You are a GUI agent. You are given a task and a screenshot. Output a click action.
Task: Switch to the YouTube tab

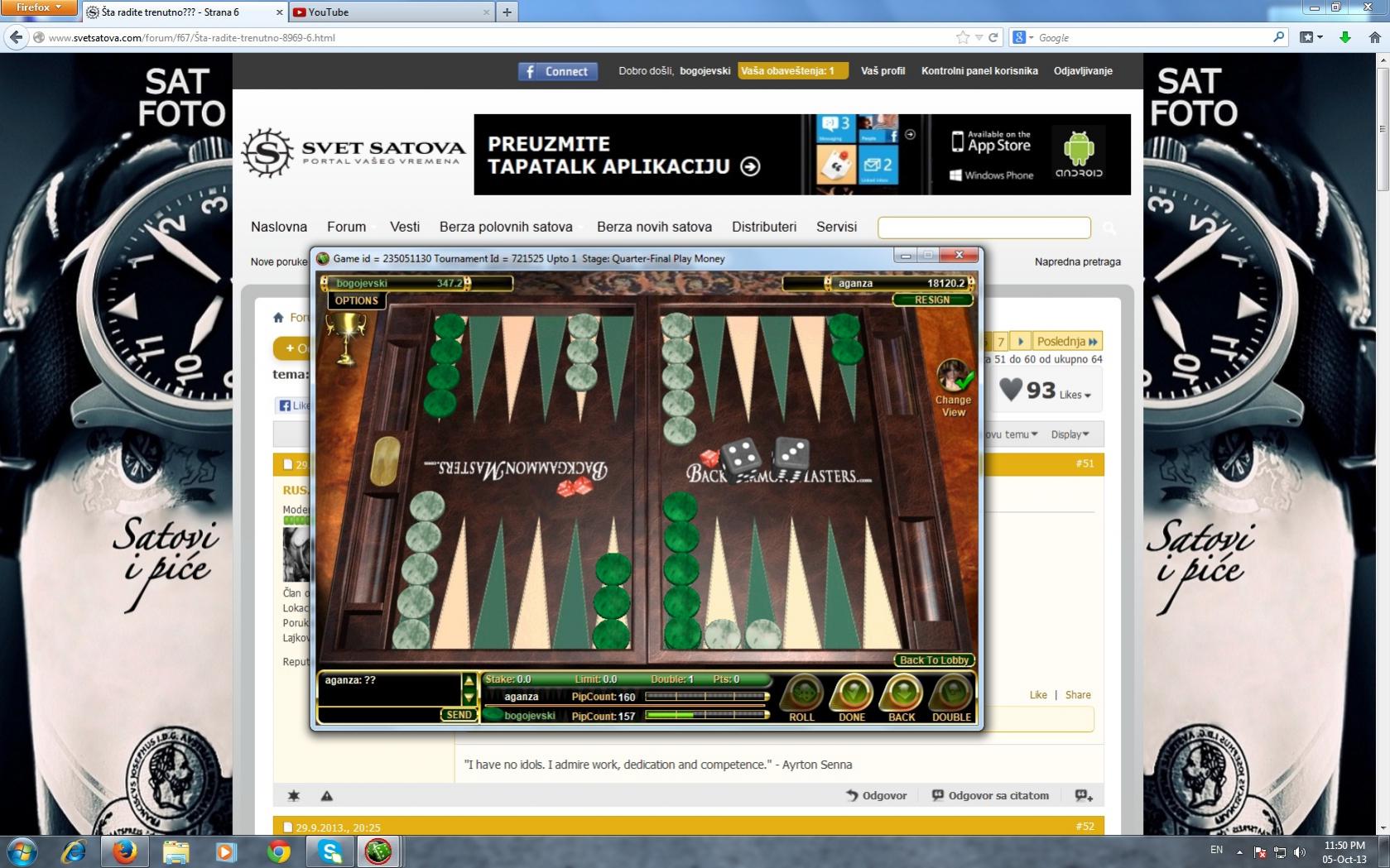[x=390, y=12]
